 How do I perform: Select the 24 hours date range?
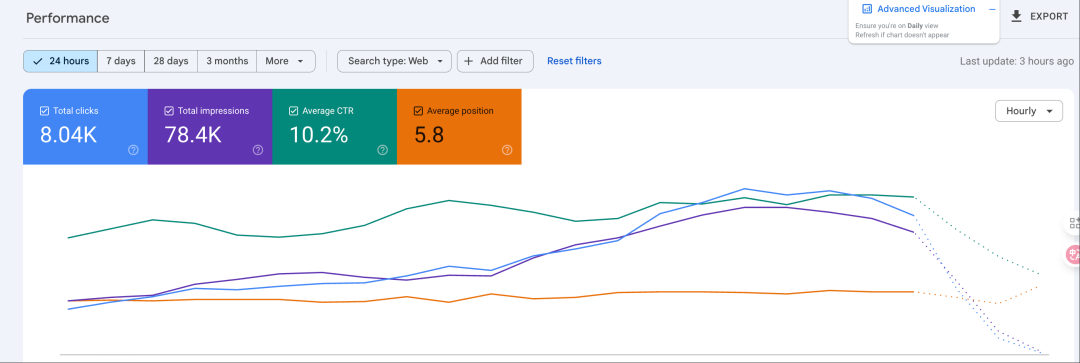[x=61, y=61]
